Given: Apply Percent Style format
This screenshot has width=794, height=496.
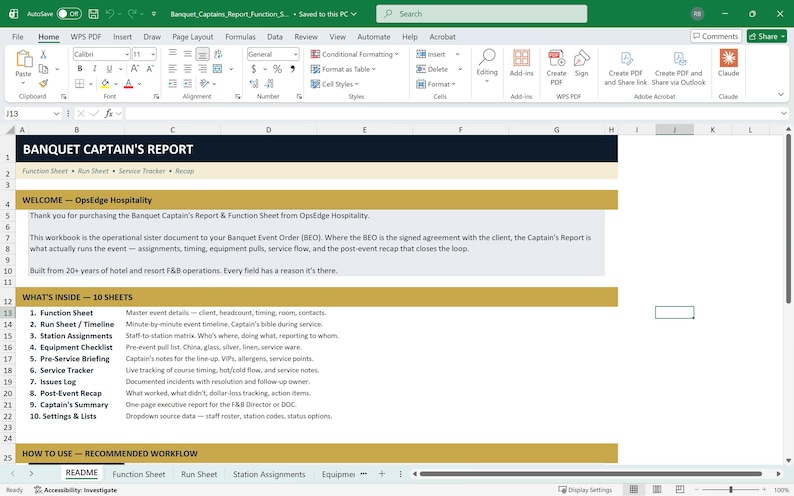Looking at the screenshot, I should (x=277, y=69).
